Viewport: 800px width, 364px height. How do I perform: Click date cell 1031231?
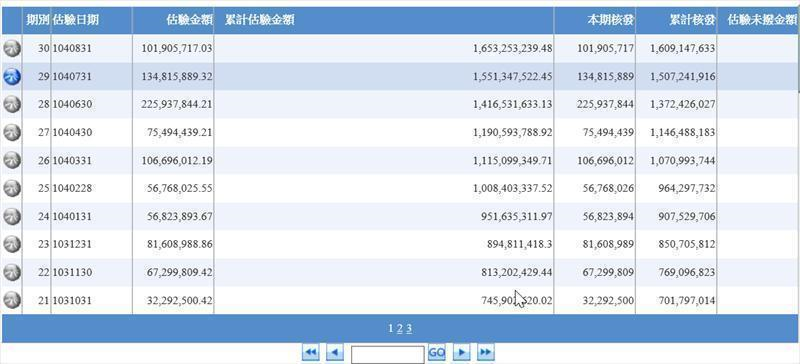72,245
